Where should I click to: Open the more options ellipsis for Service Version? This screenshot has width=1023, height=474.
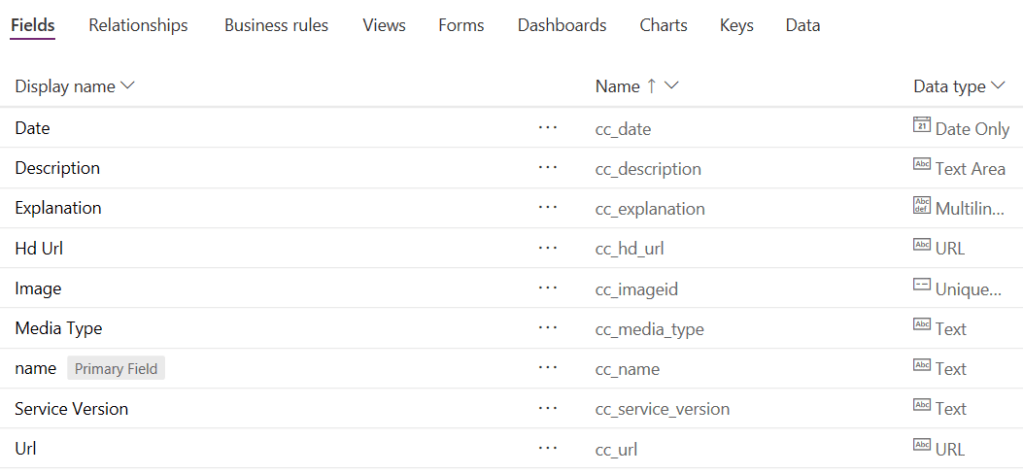(x=547, y=408)
